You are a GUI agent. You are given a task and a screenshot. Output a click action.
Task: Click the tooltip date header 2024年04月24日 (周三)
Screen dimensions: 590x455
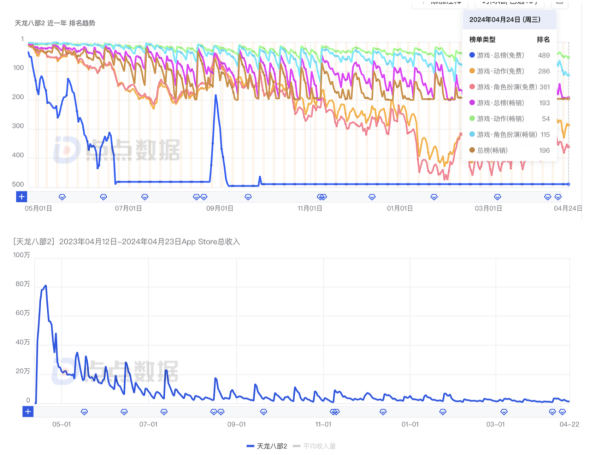(x=505, y=20)
